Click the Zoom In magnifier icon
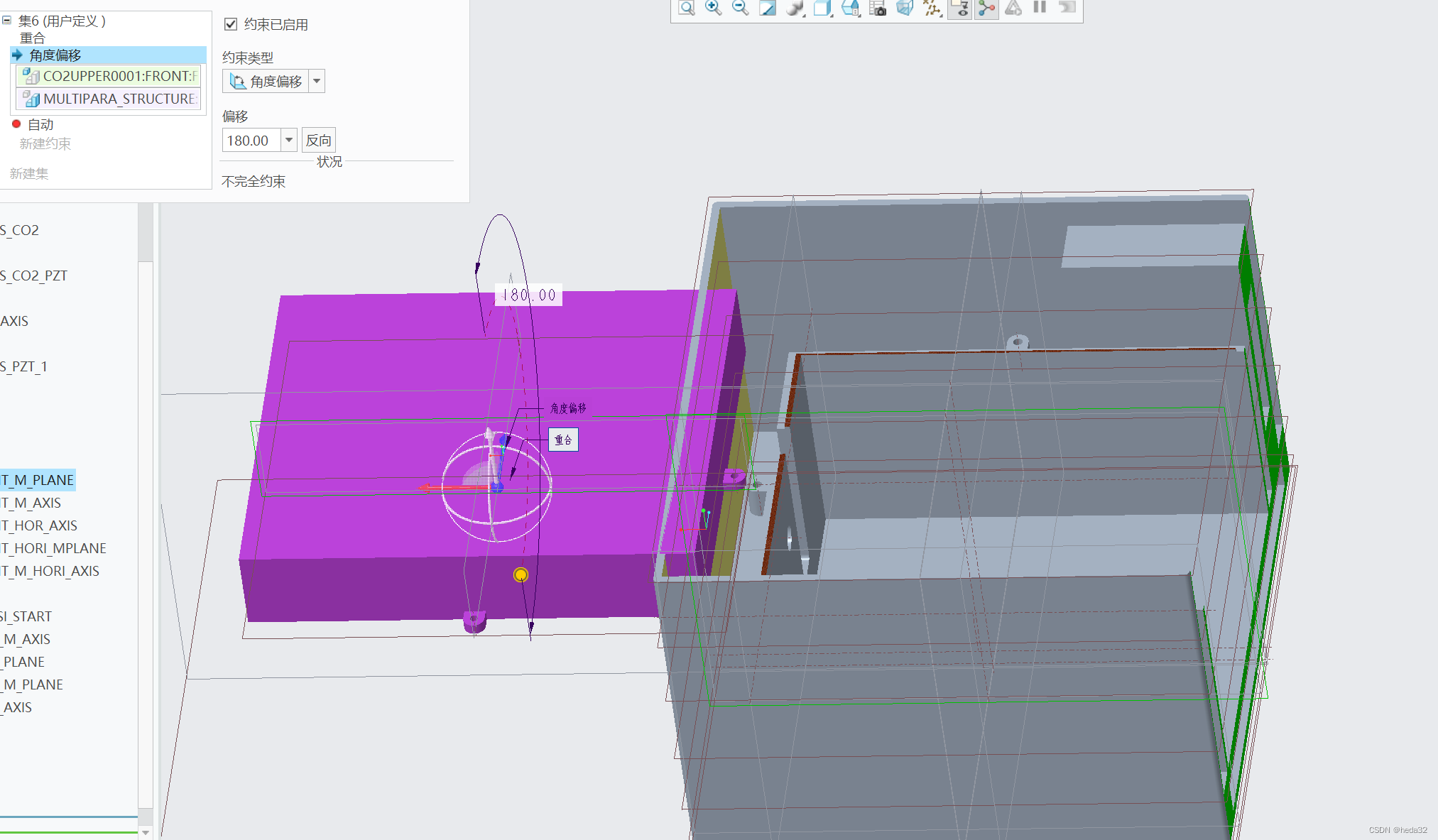1438x840 pixels. [x=713, y=8]
